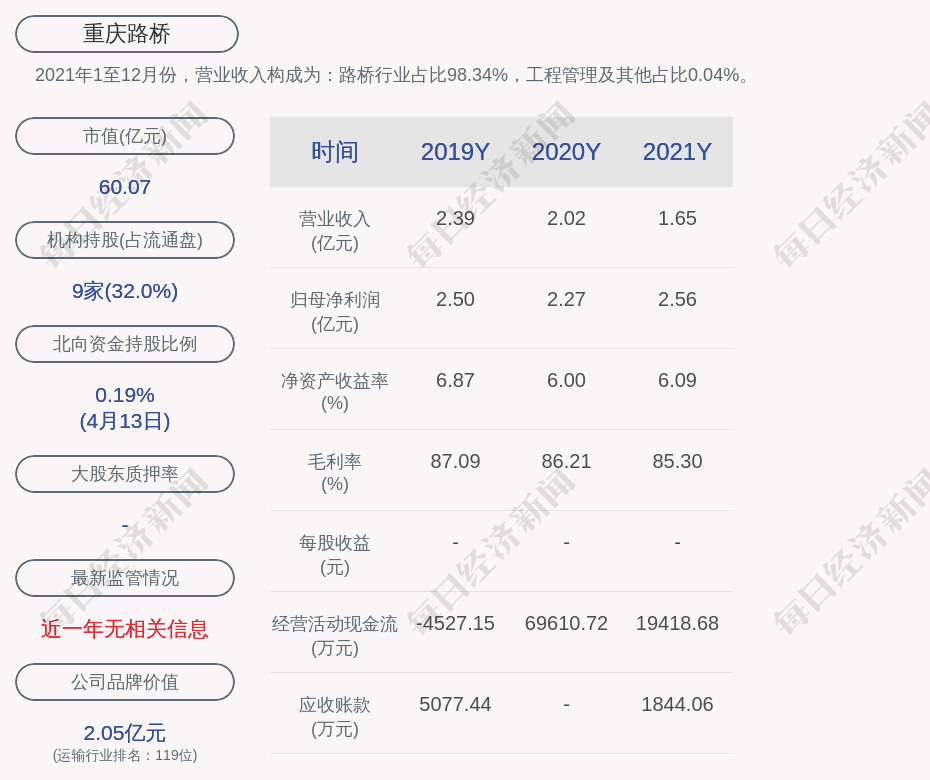Screen dimensions: 930x780
Task: Click the 2019Y receivables value 5077.44
Action: 455,705
